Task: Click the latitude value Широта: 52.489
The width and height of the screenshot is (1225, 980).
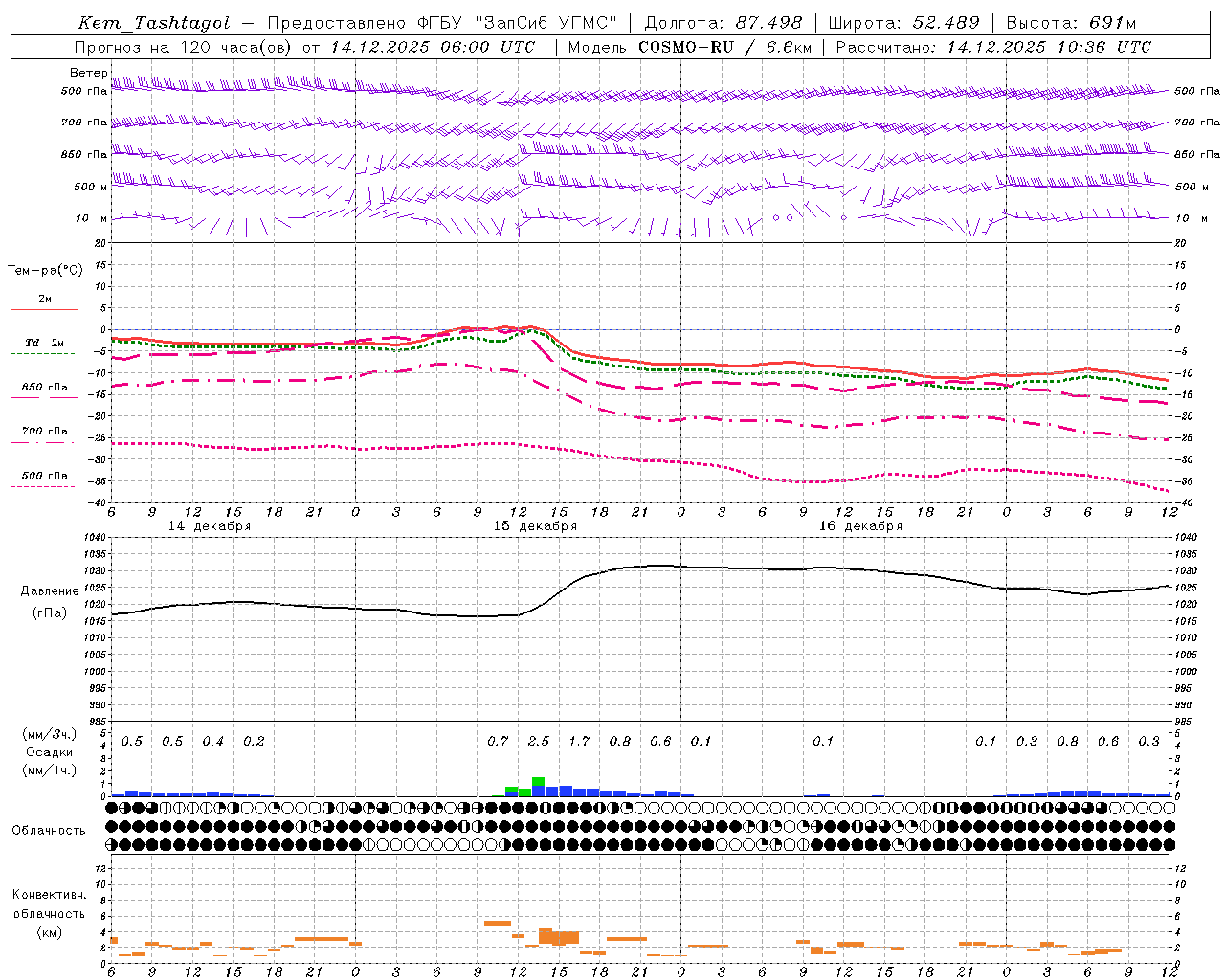Action: pos(904,23)
